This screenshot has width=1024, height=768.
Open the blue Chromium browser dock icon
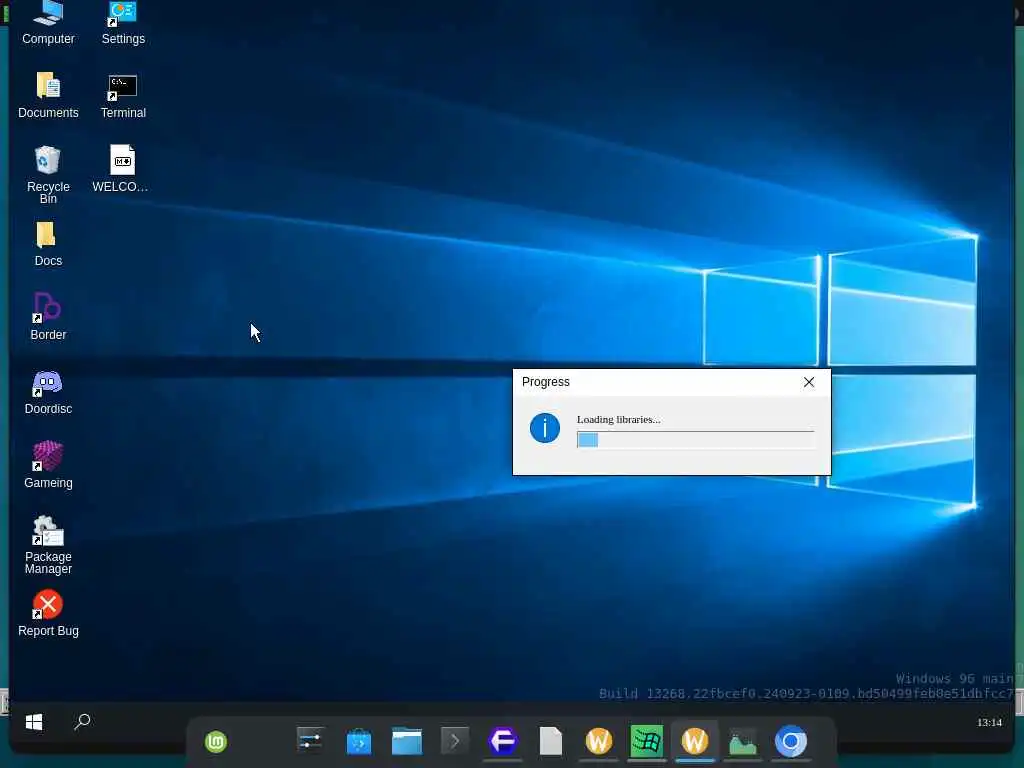point(791,741)
